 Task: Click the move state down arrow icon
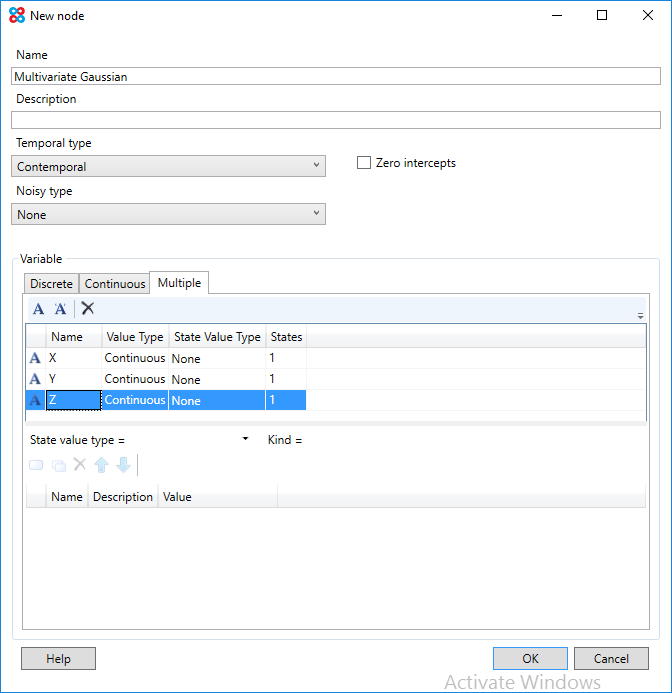123,465
